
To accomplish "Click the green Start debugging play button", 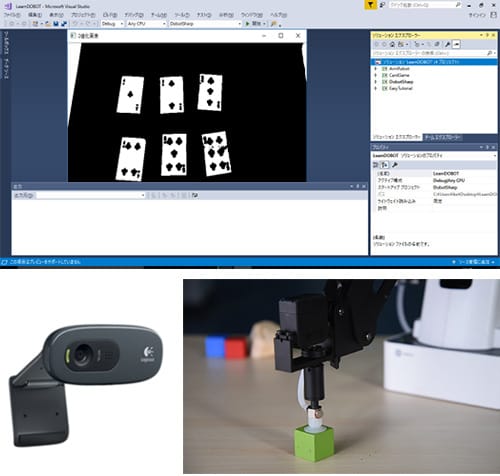I will 248,24.
